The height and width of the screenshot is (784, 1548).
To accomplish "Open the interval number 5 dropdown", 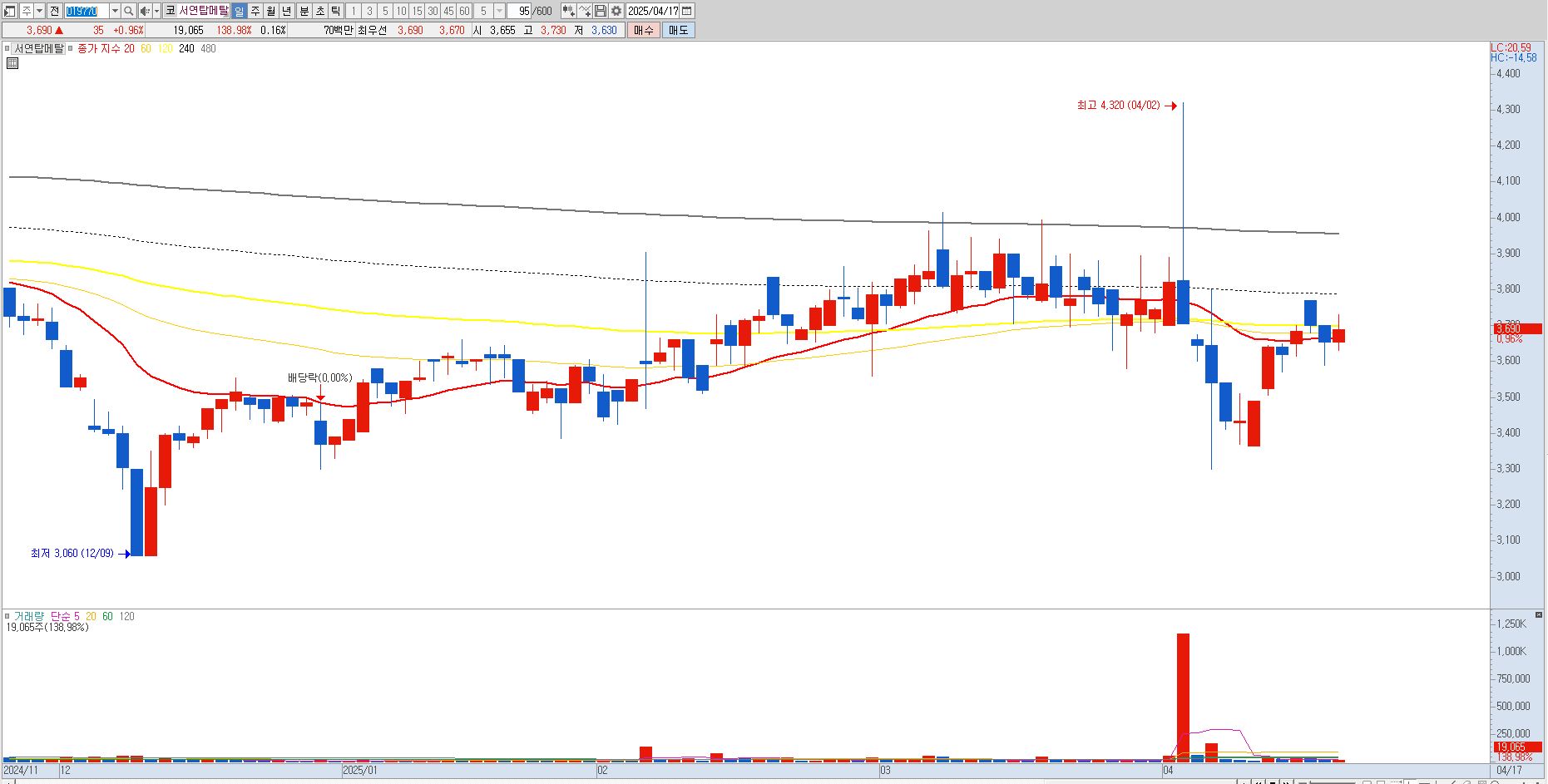I will 499,11.
